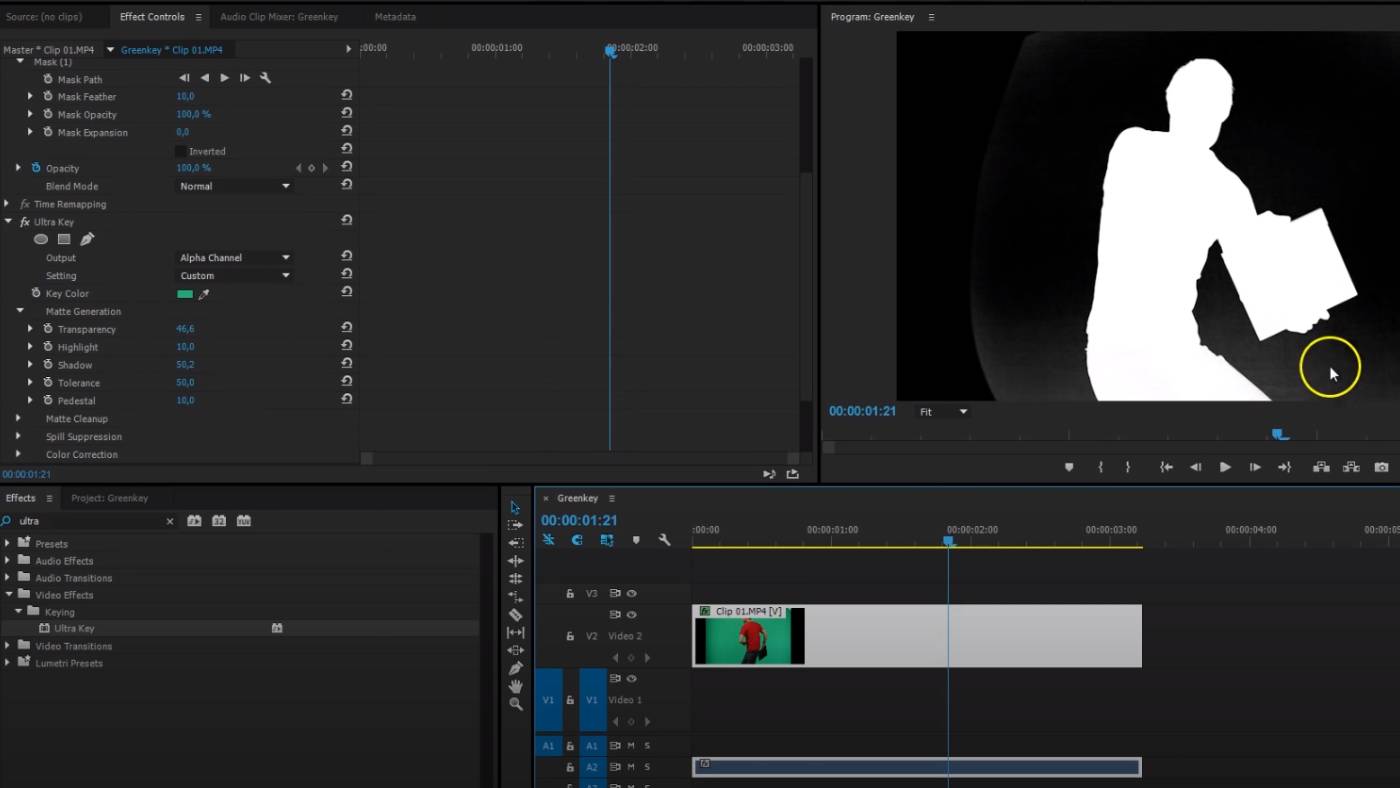Click the Export Frame camera icon

tap(1381, 467)
